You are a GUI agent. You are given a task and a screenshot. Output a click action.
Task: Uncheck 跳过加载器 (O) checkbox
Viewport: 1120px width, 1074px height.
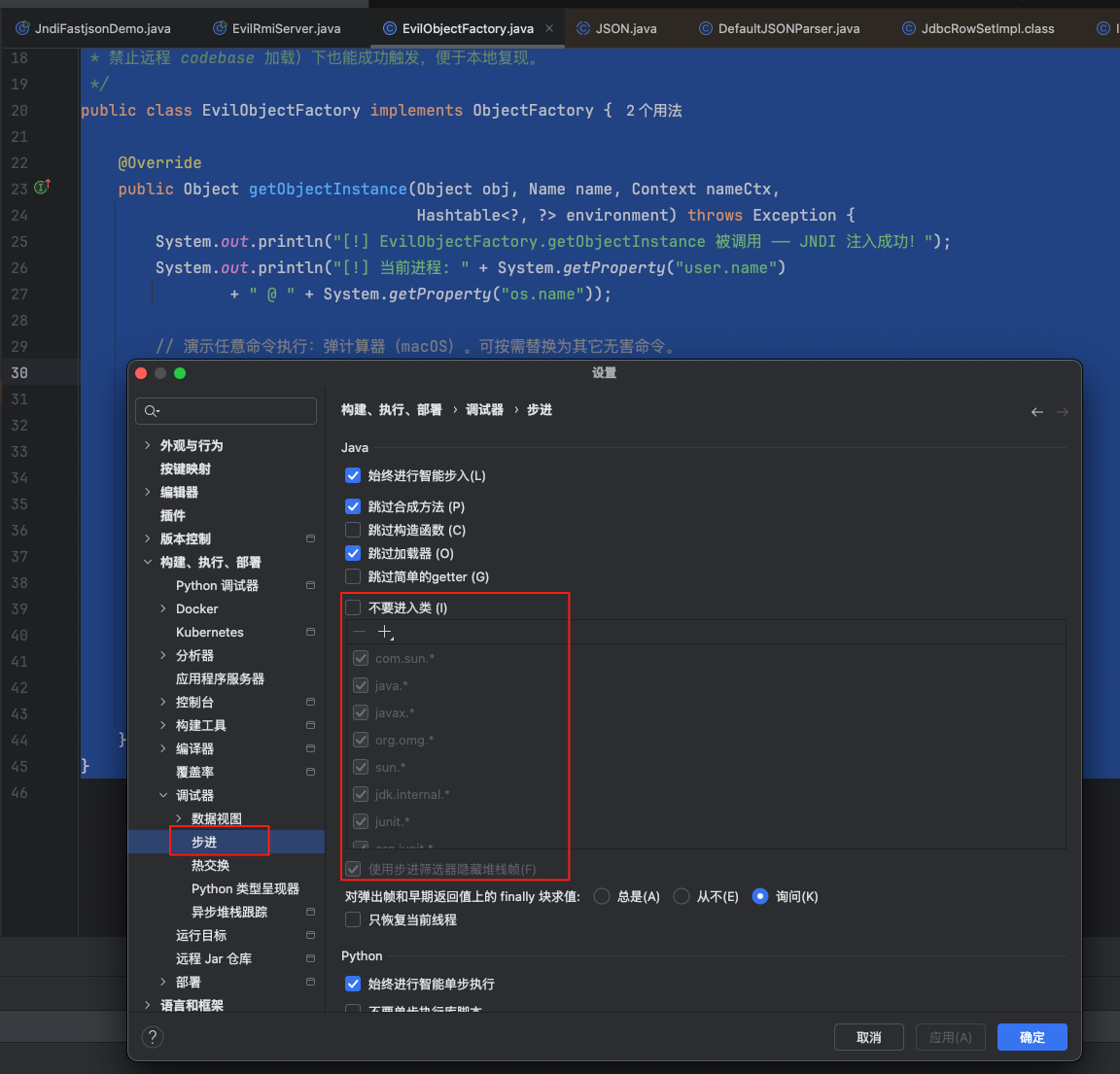(x=353, y=553)
